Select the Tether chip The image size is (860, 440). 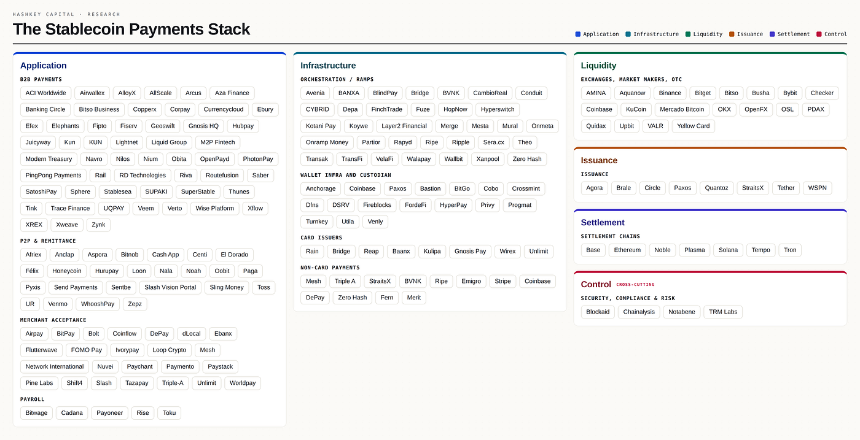point(785,188)
